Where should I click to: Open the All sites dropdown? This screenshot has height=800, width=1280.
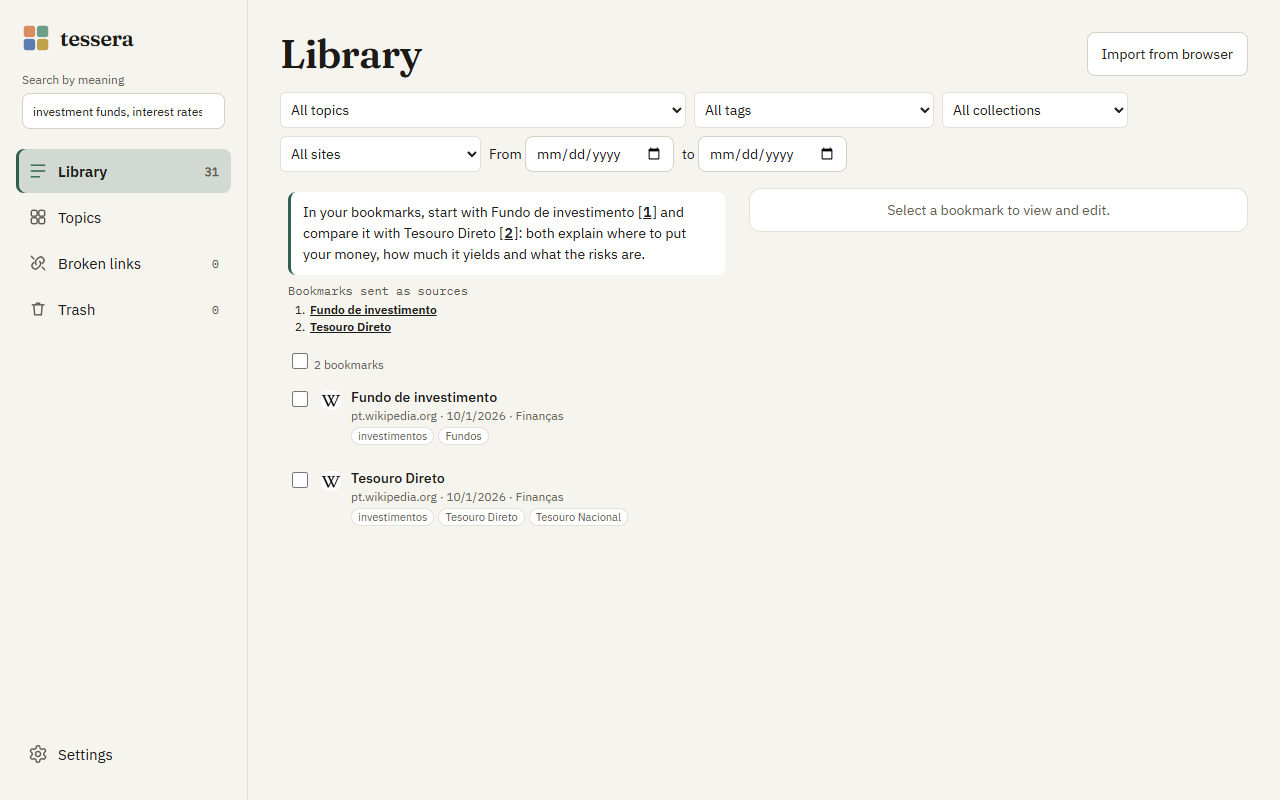click(380, 154)
